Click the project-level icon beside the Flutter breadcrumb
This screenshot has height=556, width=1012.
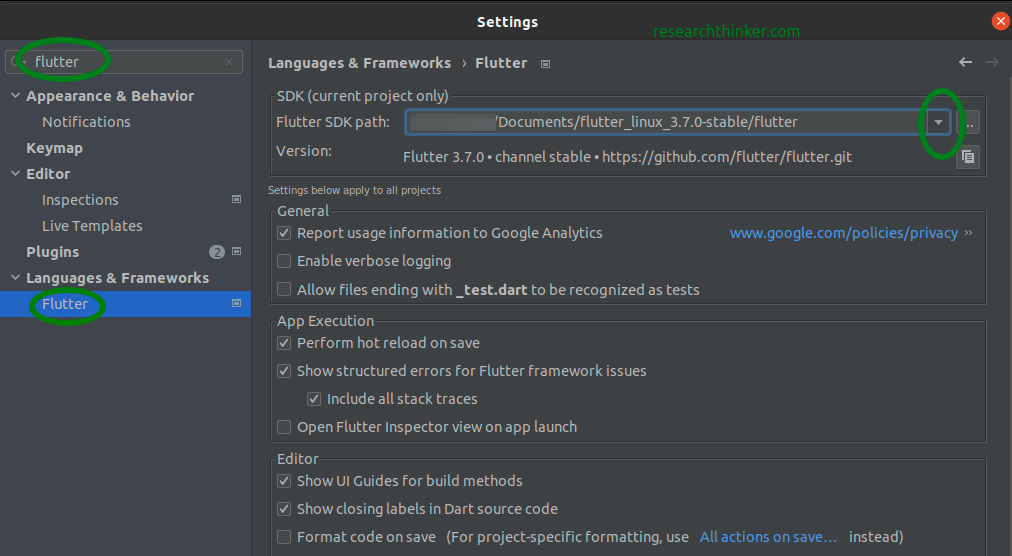coord(545,63)
